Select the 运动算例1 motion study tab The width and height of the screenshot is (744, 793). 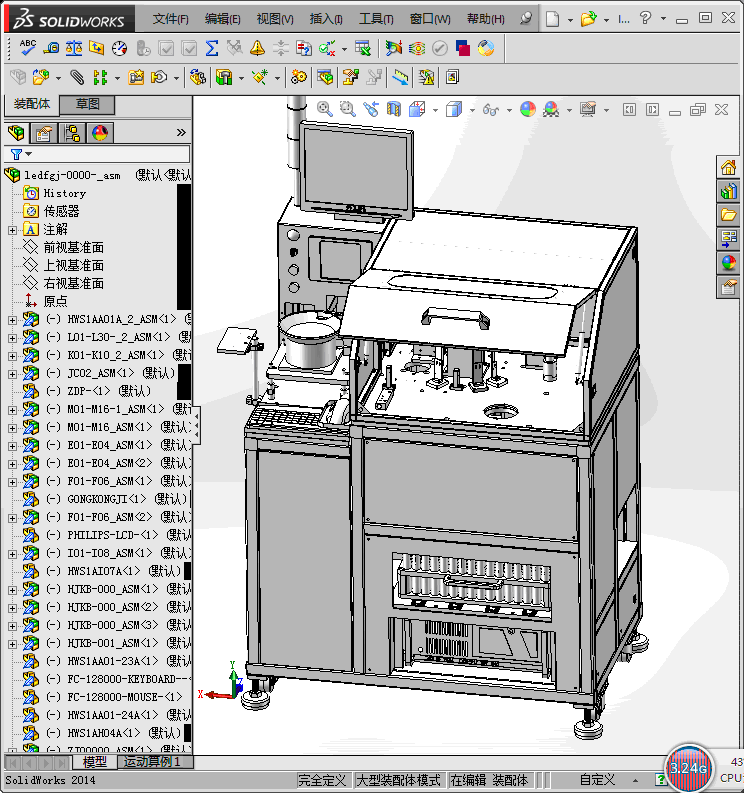pyautogui.click(x=154, y=762)
